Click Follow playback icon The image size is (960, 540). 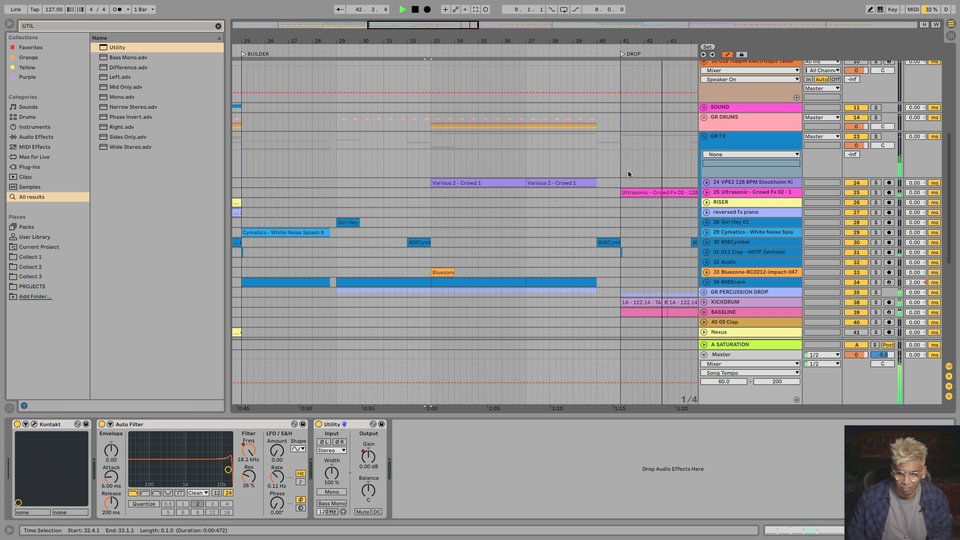(339, 9)
